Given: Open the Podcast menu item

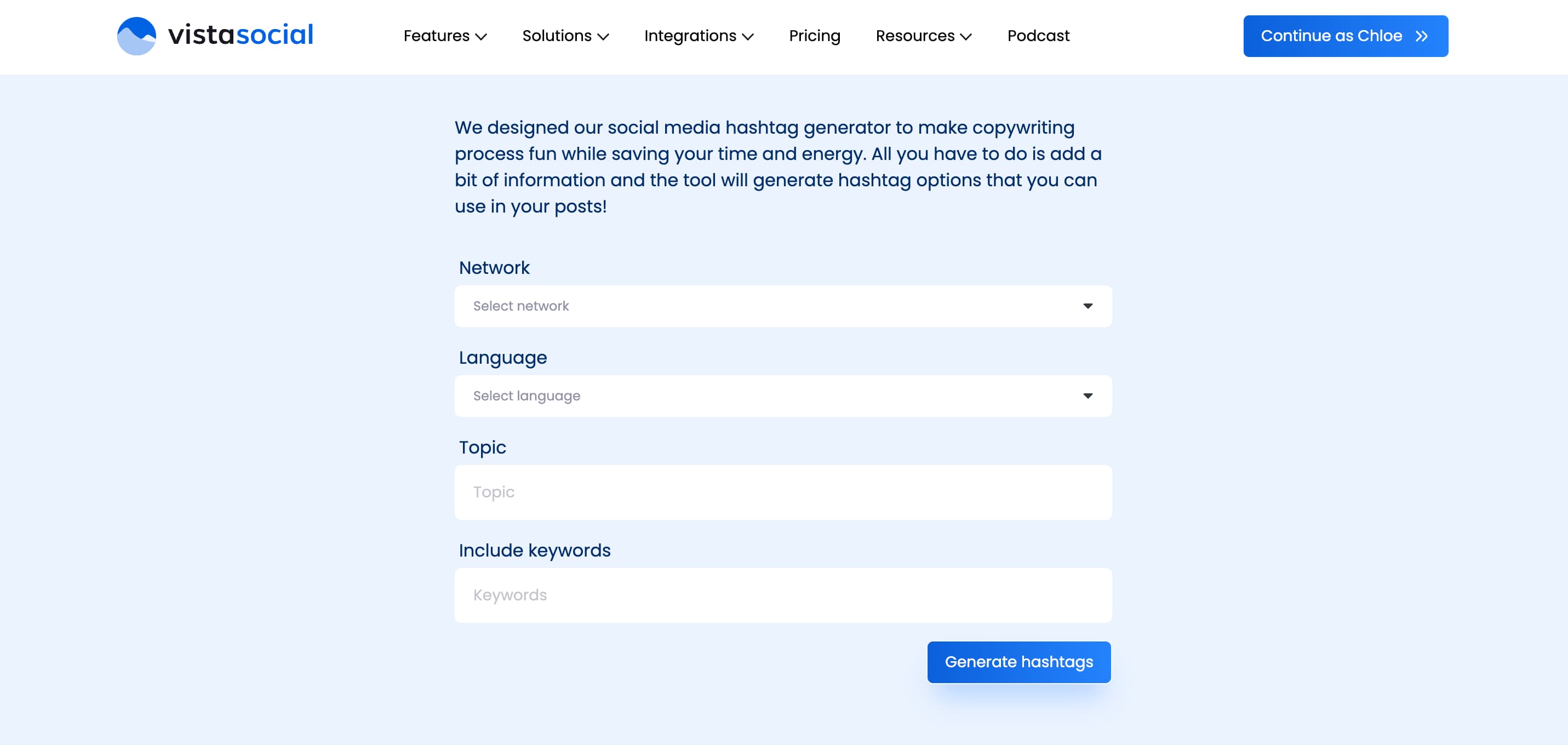Looking at the screenshot, I should (x=1038, y=36).
